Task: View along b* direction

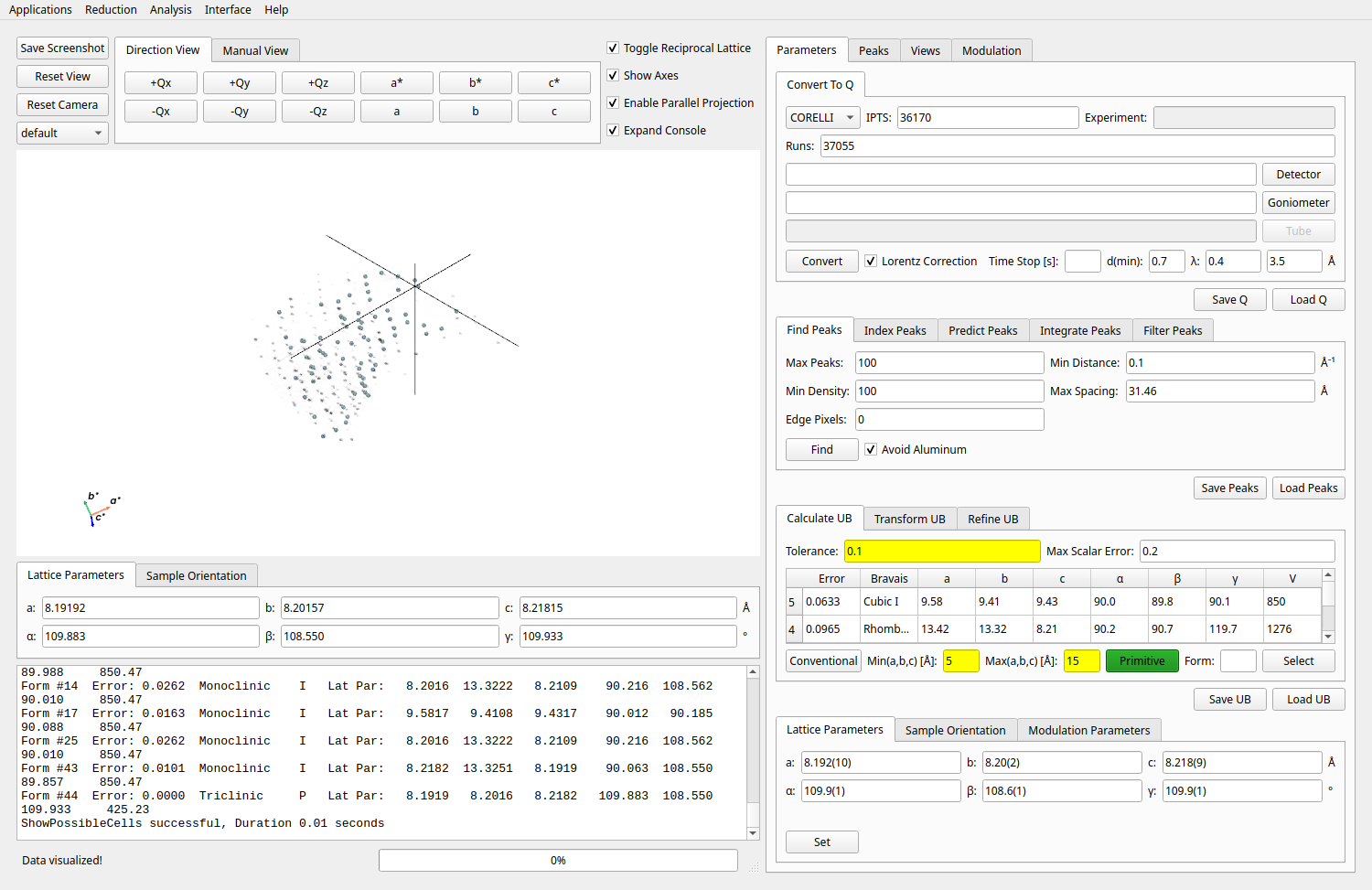Action: point(476,82)
